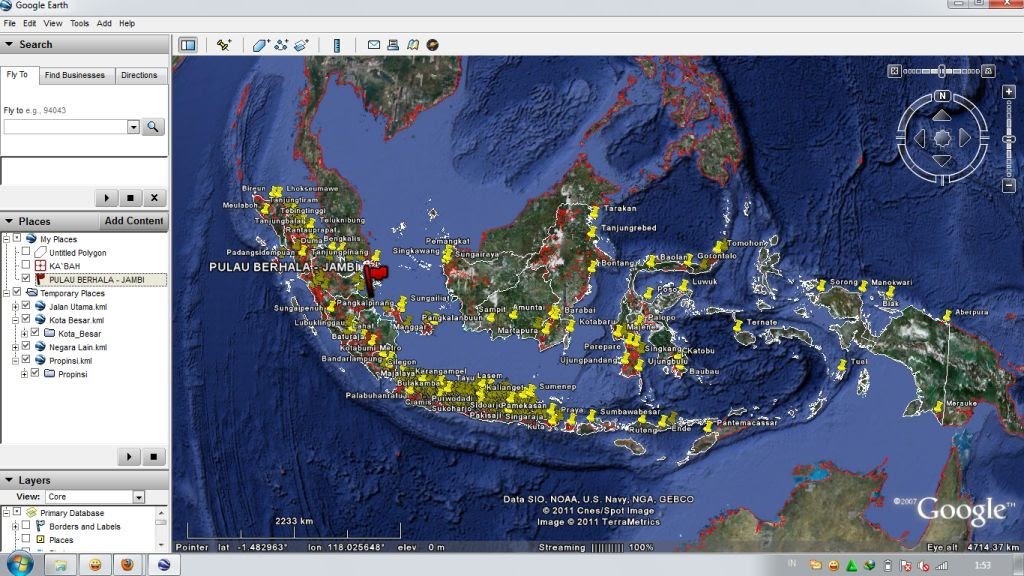Image resolution: width=1024 pixels, height=576 pixels.
Task: Enable Borders and Labels layer checkbox
Action: click(x=25, y=525)
